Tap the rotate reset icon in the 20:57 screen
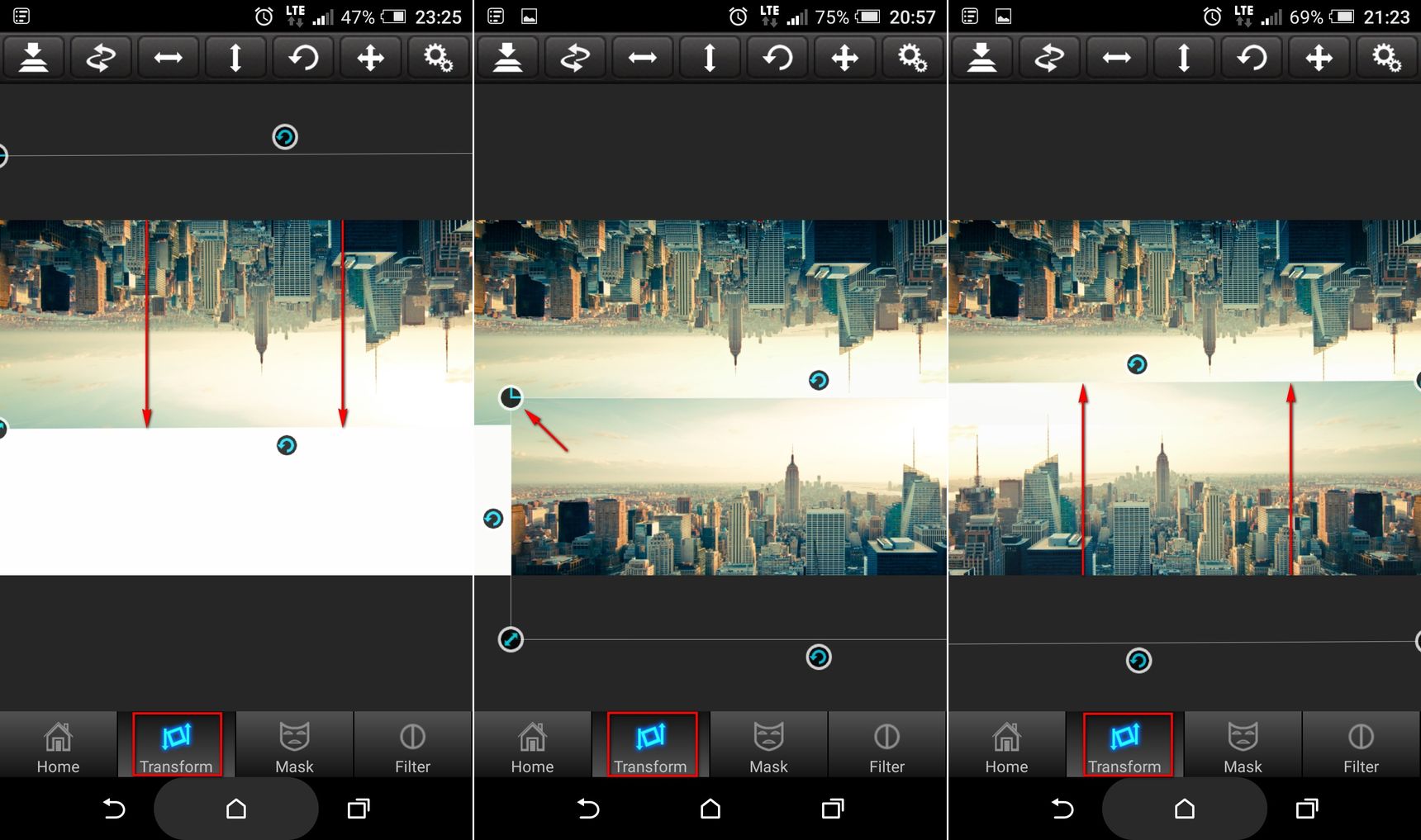 [x=777, y=58]
